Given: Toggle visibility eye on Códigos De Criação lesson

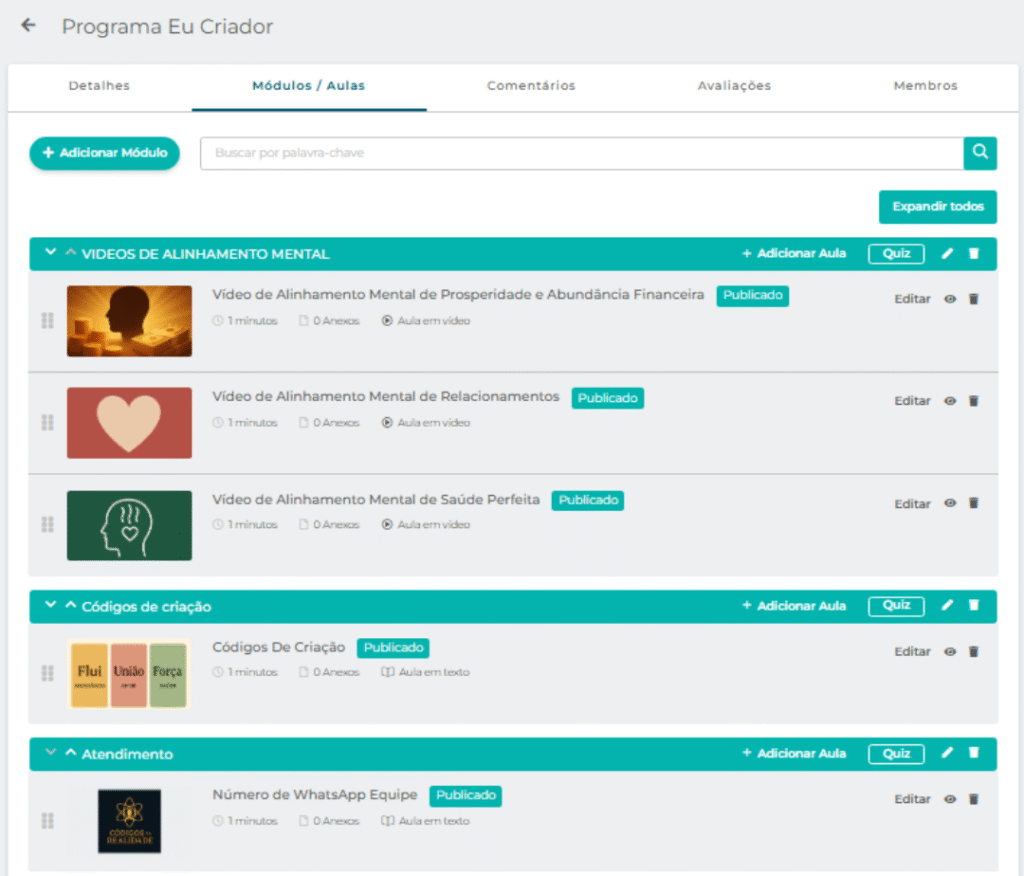Looking at the screenshot, I should pyautogui.click(x=950, y=652).
